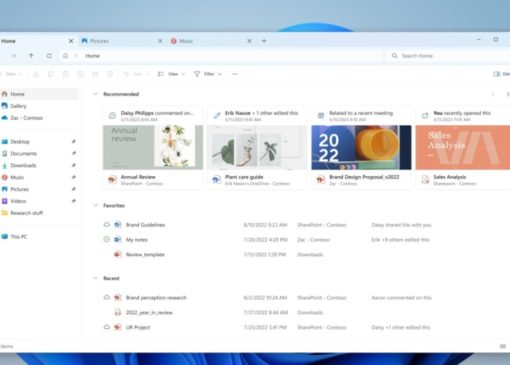510x365 pixels.
Task: Add a new tab with plus button
Action: [x=264, y=41]
